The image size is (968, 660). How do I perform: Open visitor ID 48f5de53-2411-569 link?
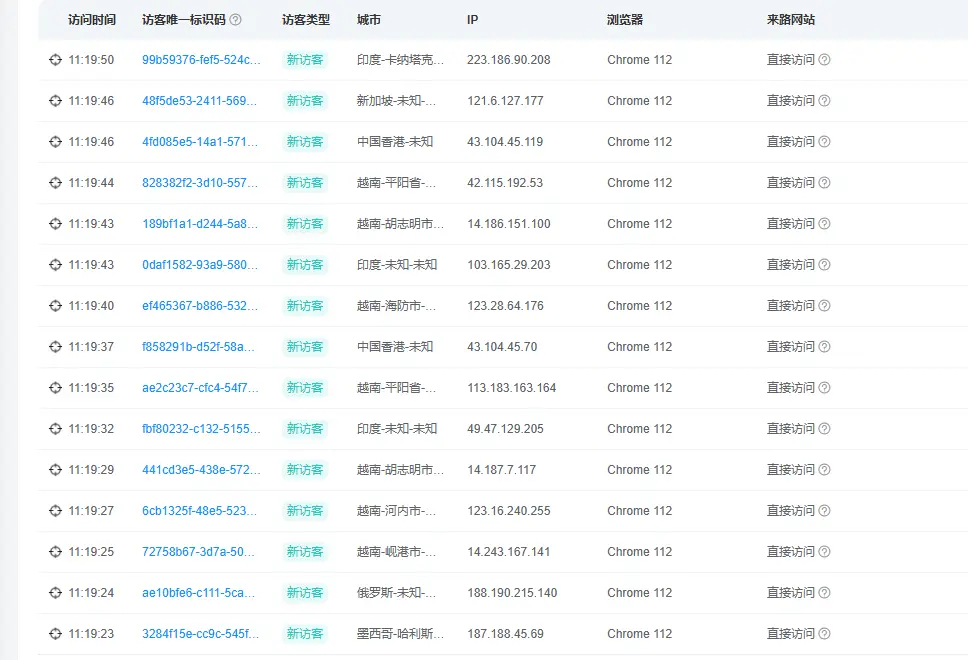pos(199,101)
